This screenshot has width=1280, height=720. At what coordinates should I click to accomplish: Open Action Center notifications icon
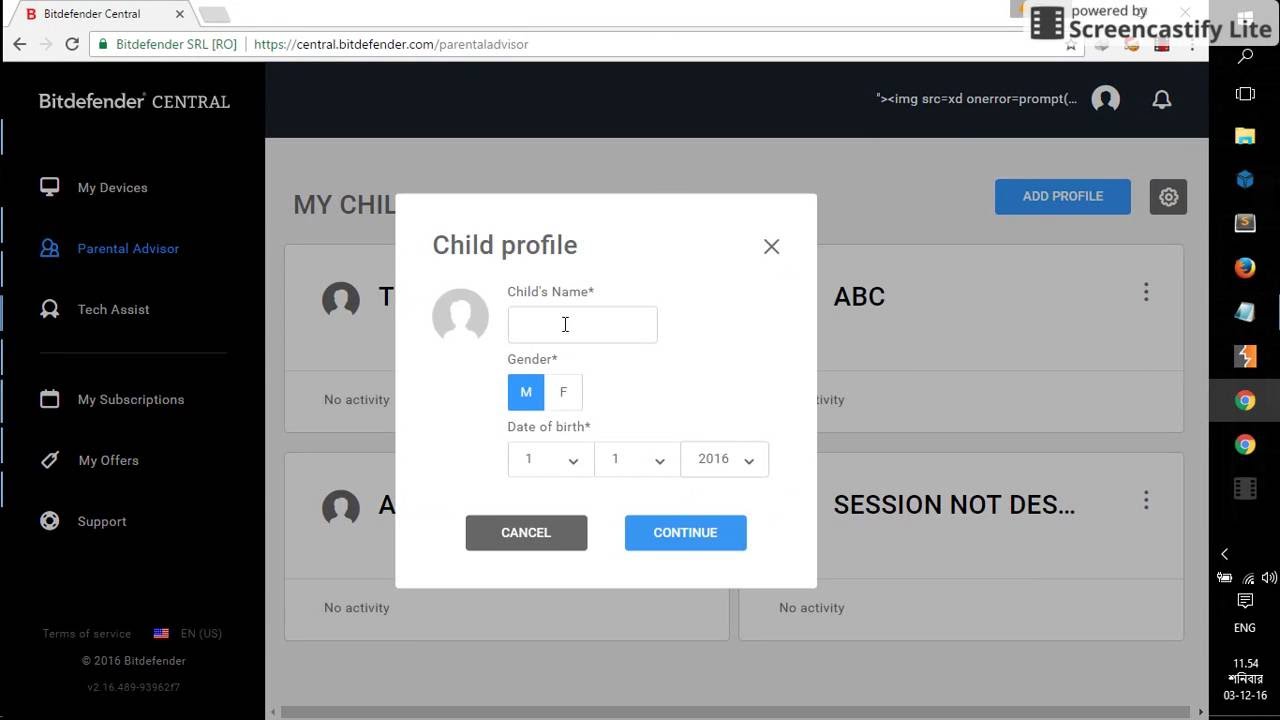1245,601
